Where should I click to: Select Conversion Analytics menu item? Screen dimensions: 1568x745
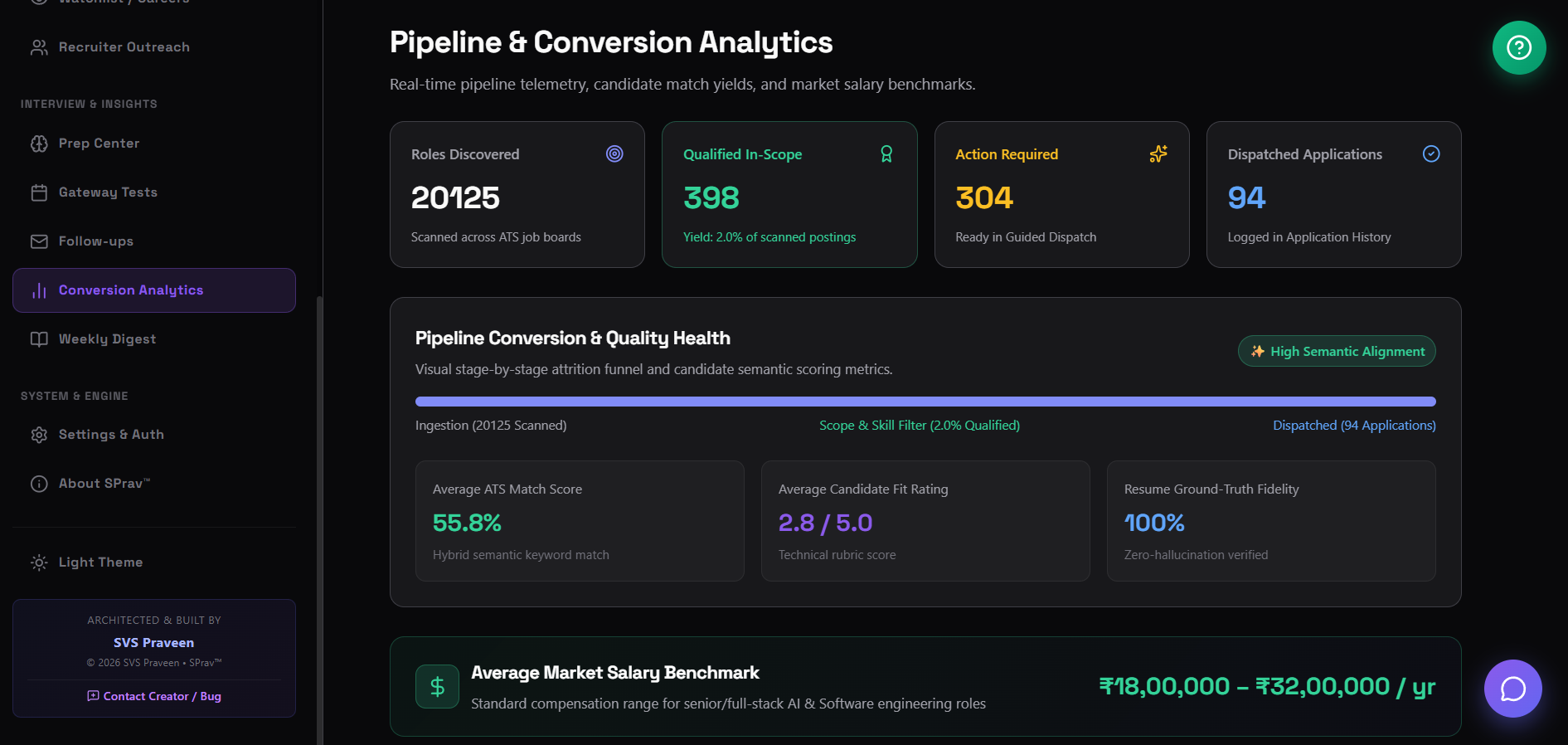(154, 290)
